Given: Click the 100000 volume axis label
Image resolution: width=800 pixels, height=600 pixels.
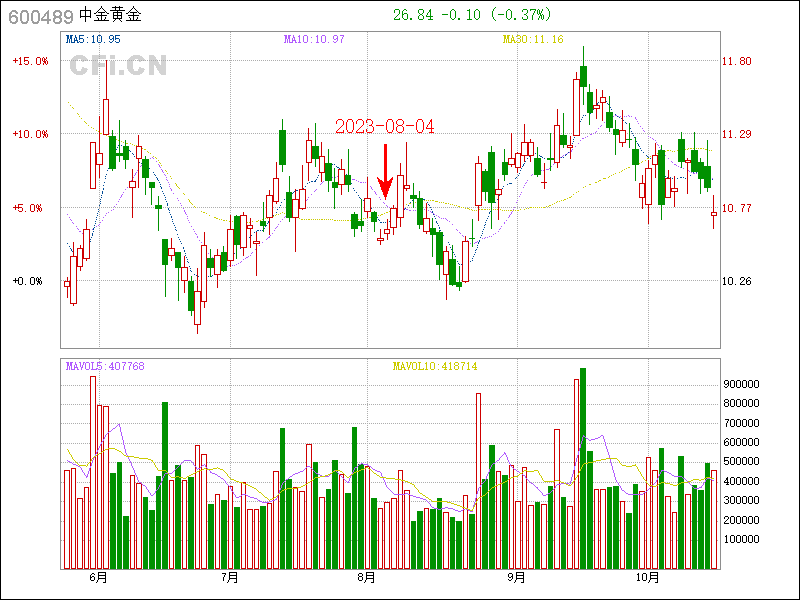Looking at the screenshot, I should pyautogui.click(x=741, y=539).
